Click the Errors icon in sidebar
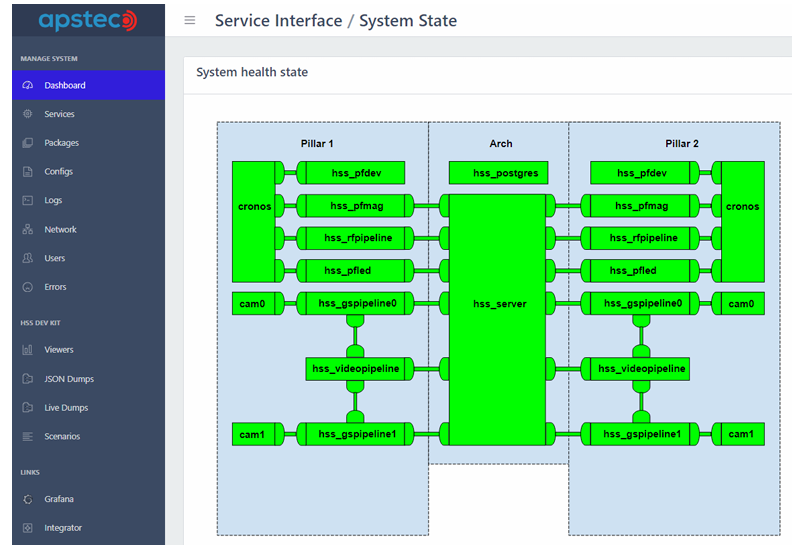 27,287
